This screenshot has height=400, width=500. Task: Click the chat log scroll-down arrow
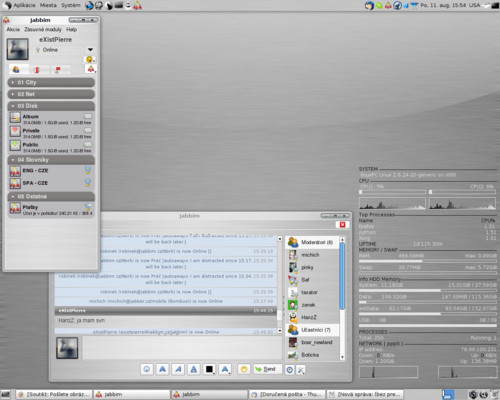tap(280, 331)
